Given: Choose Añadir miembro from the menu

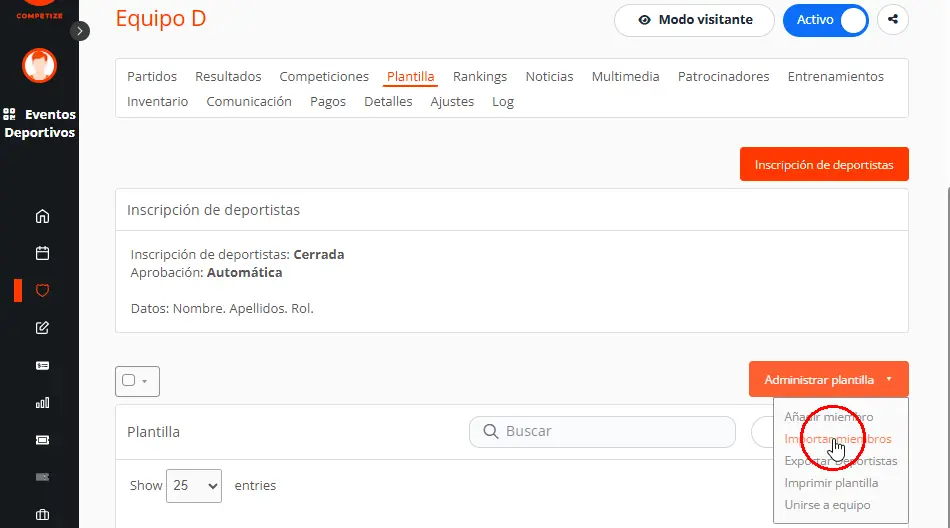Looking at the screenshot, I should pyautogui.click(x=828, y=417).
